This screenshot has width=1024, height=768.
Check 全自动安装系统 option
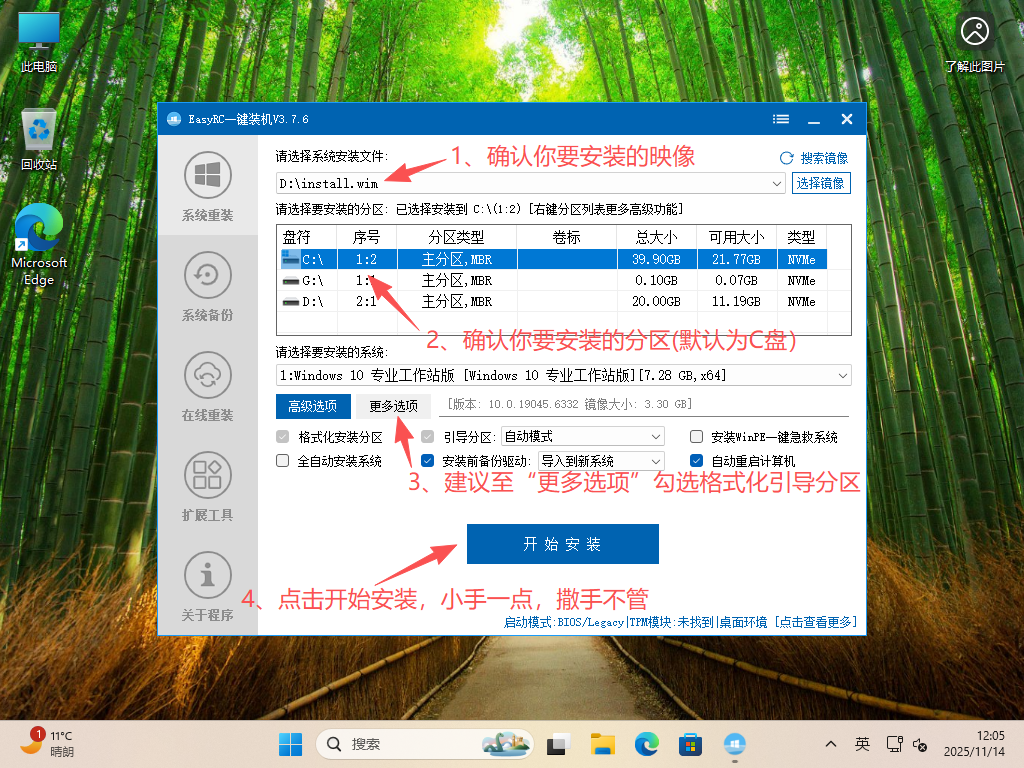pyautogui.click(x=283, y=460)
